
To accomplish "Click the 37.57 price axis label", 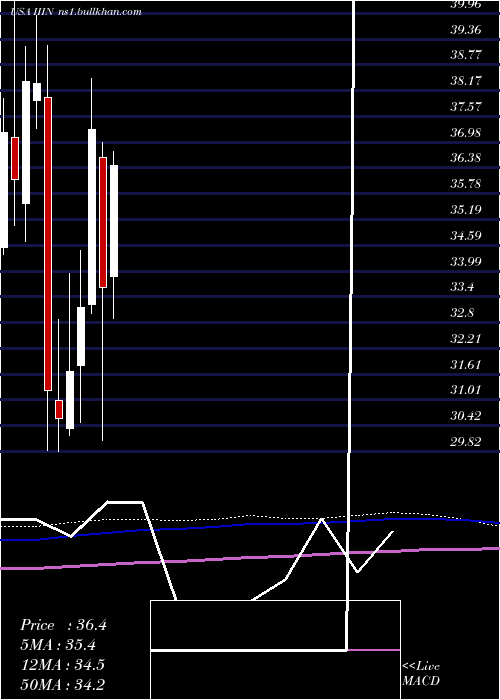I will click(x=465, y=107).
